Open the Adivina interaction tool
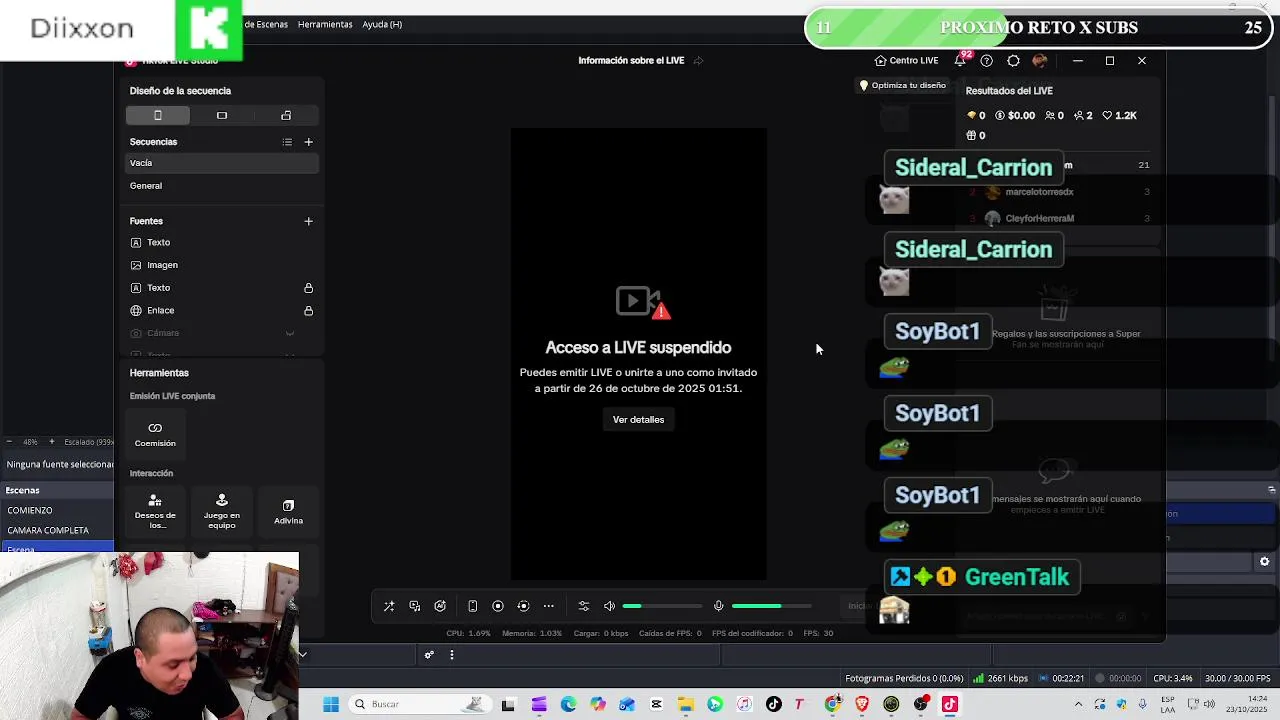This screenshot has height=720, width=1280. (x=288, y=512)
